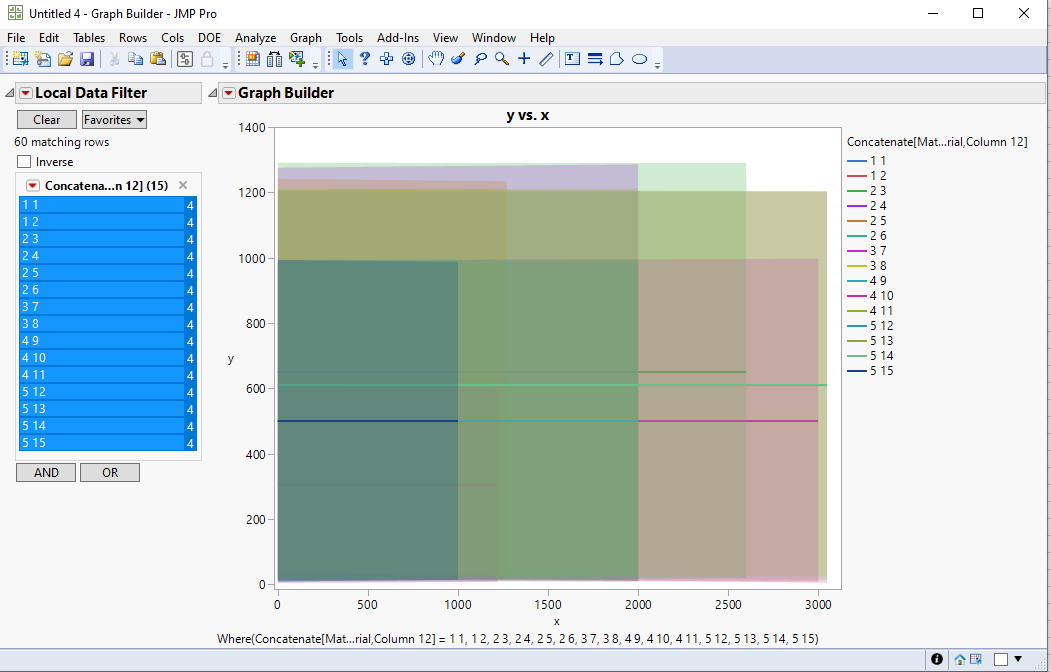
Task: Open the Graph Builder red triangle menu
Action: coord(227,92)
